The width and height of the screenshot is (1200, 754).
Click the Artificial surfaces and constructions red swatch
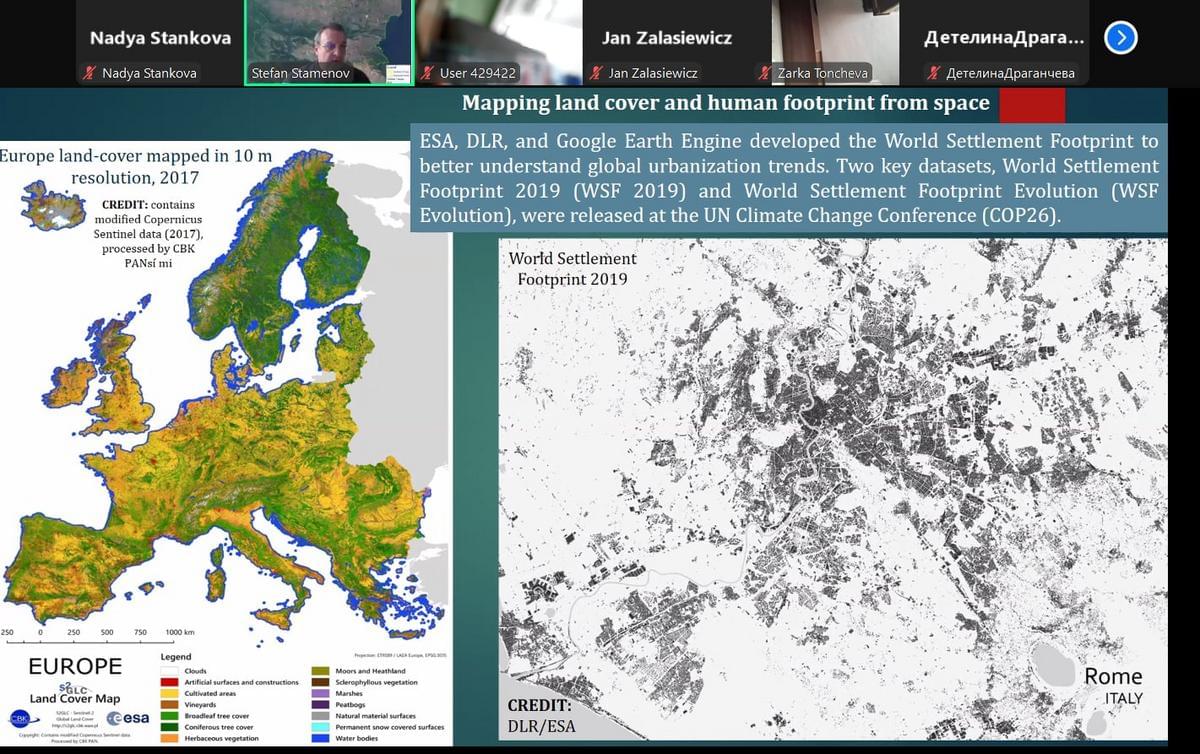pos(168,682)
